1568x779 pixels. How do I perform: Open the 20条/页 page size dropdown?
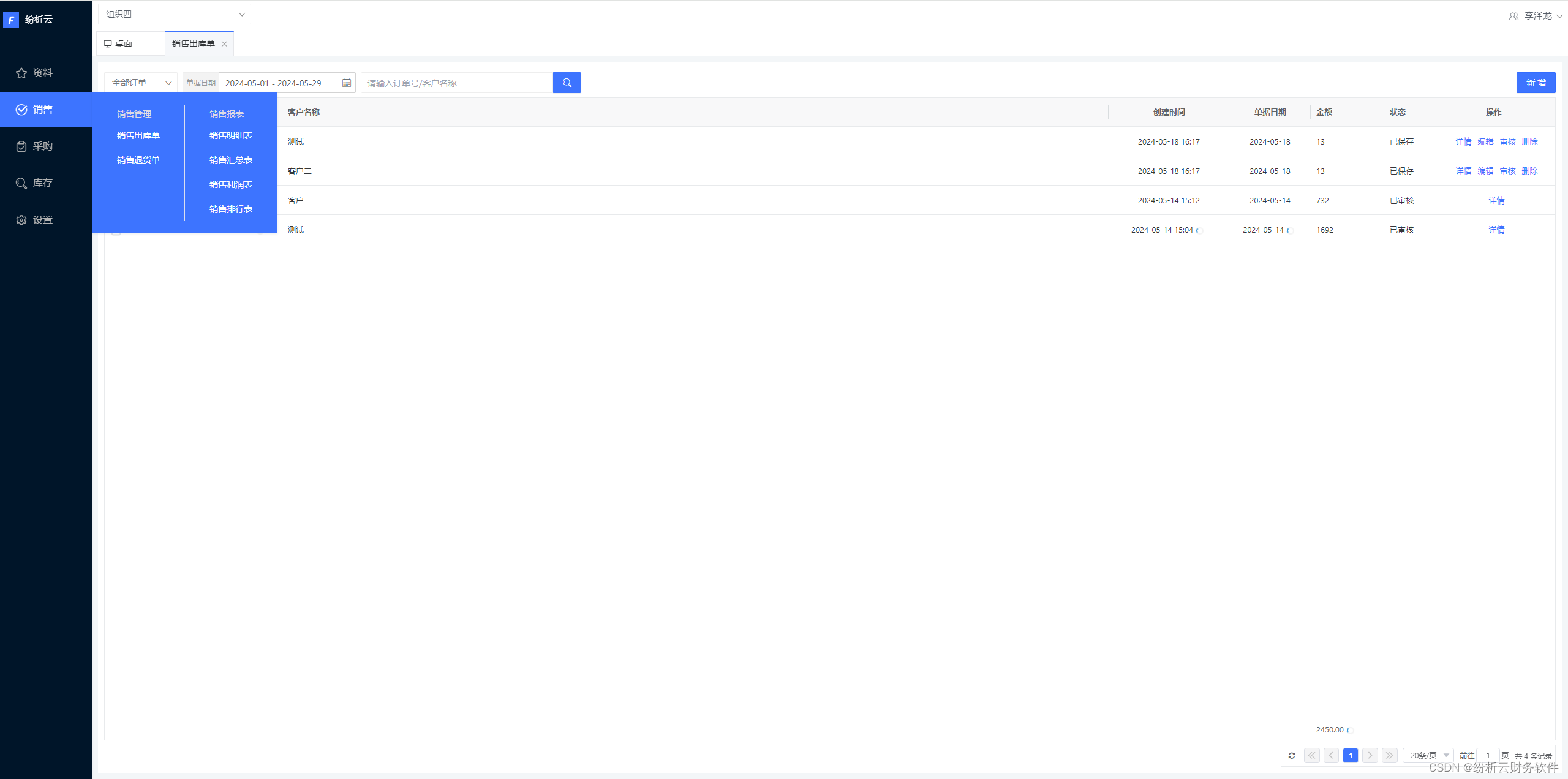[1428, 755]
